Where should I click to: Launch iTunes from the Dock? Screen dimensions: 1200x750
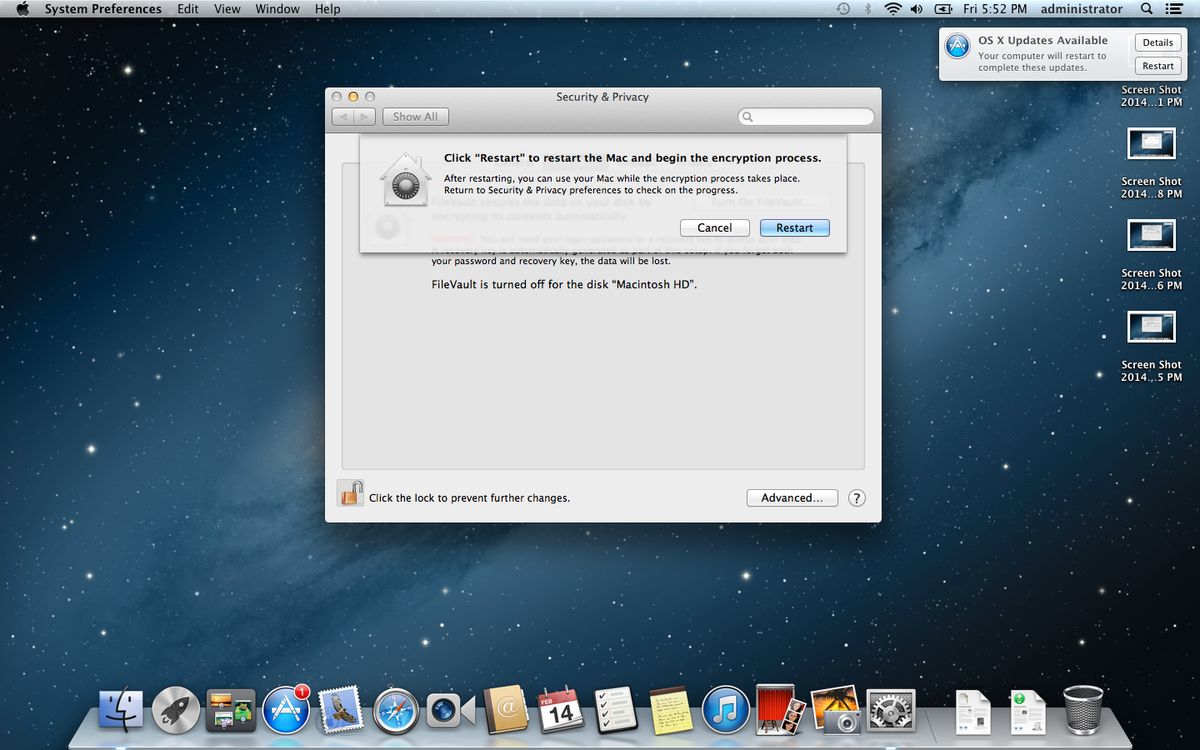726,710
